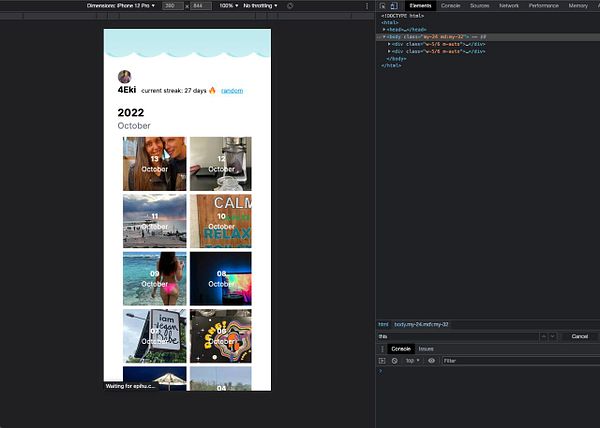The height and width of the screenshot is (428, 600).
Task: Expand the head element node
Action: pos(384,29)
